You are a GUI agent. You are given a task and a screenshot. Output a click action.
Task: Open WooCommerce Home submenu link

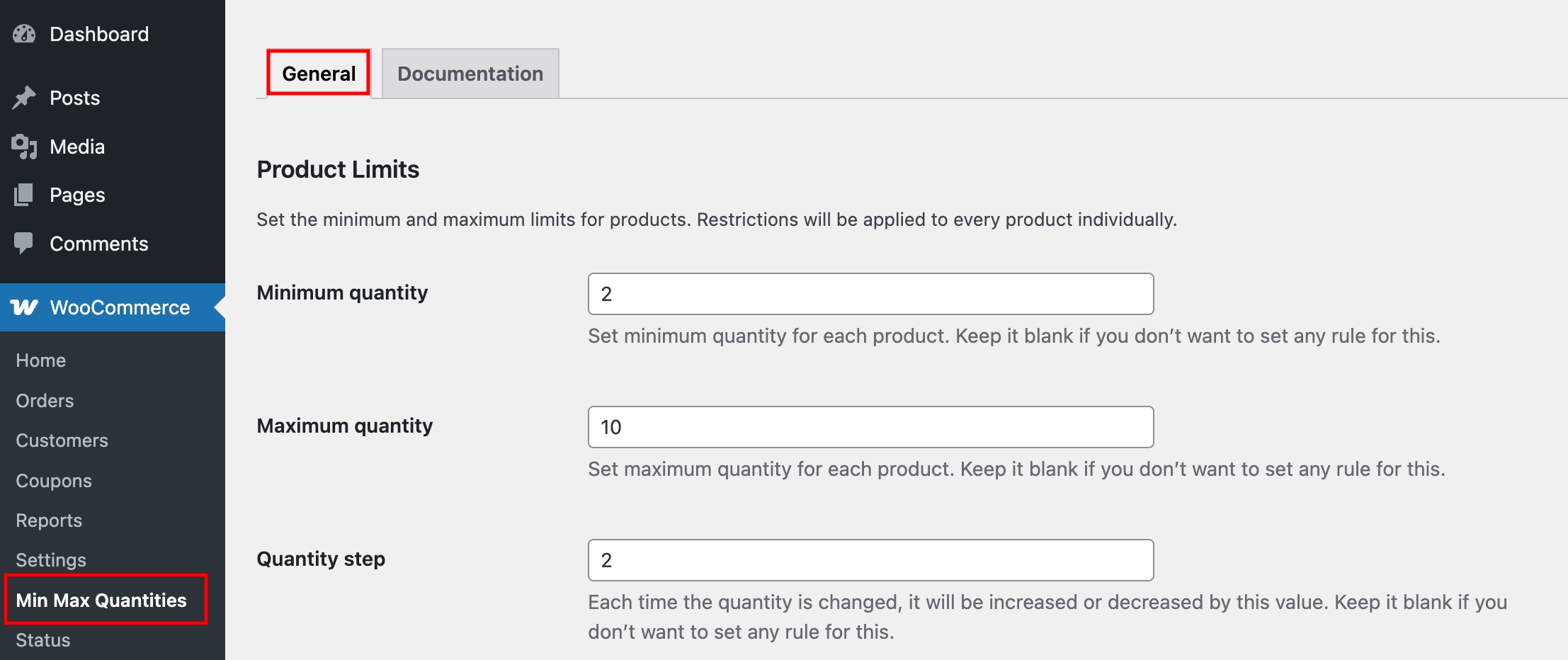point(41,360)
